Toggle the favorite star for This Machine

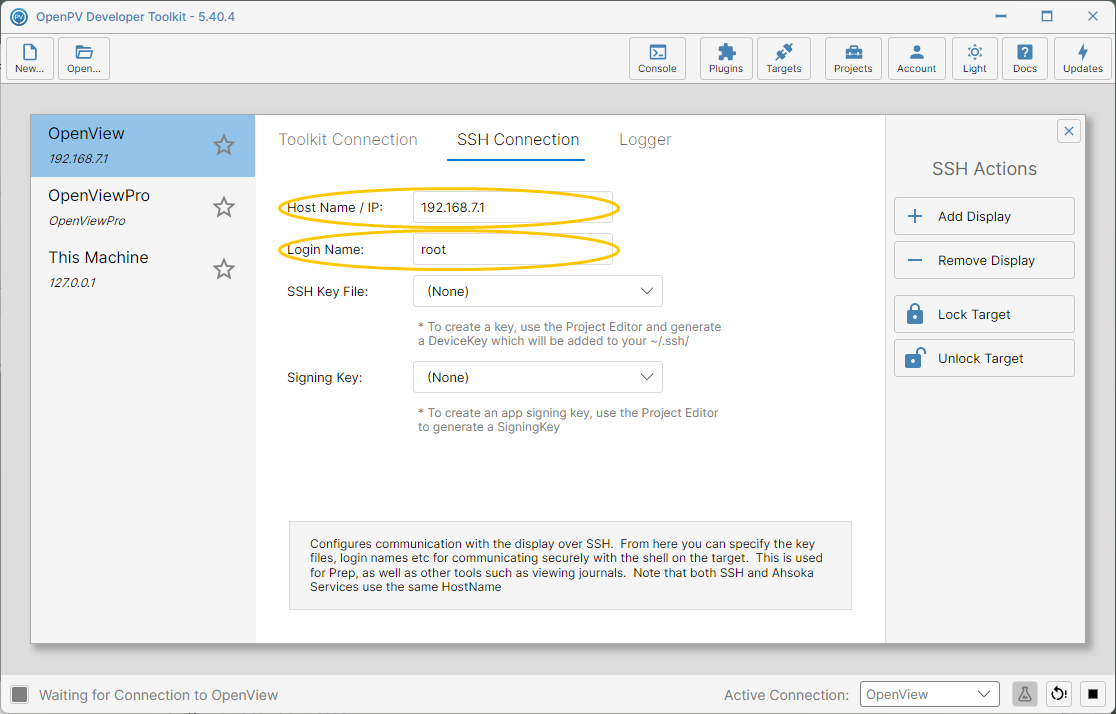tap(224, 269)
